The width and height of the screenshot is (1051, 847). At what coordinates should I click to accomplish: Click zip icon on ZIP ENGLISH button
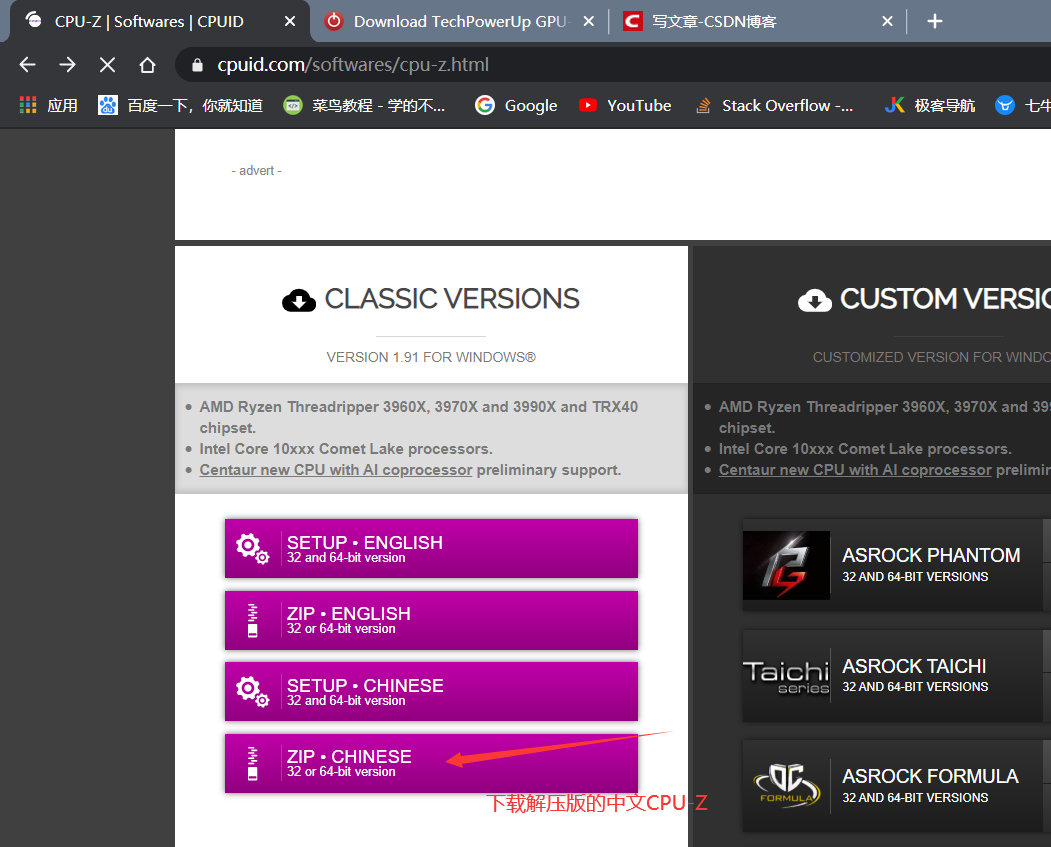pos(253,620)
